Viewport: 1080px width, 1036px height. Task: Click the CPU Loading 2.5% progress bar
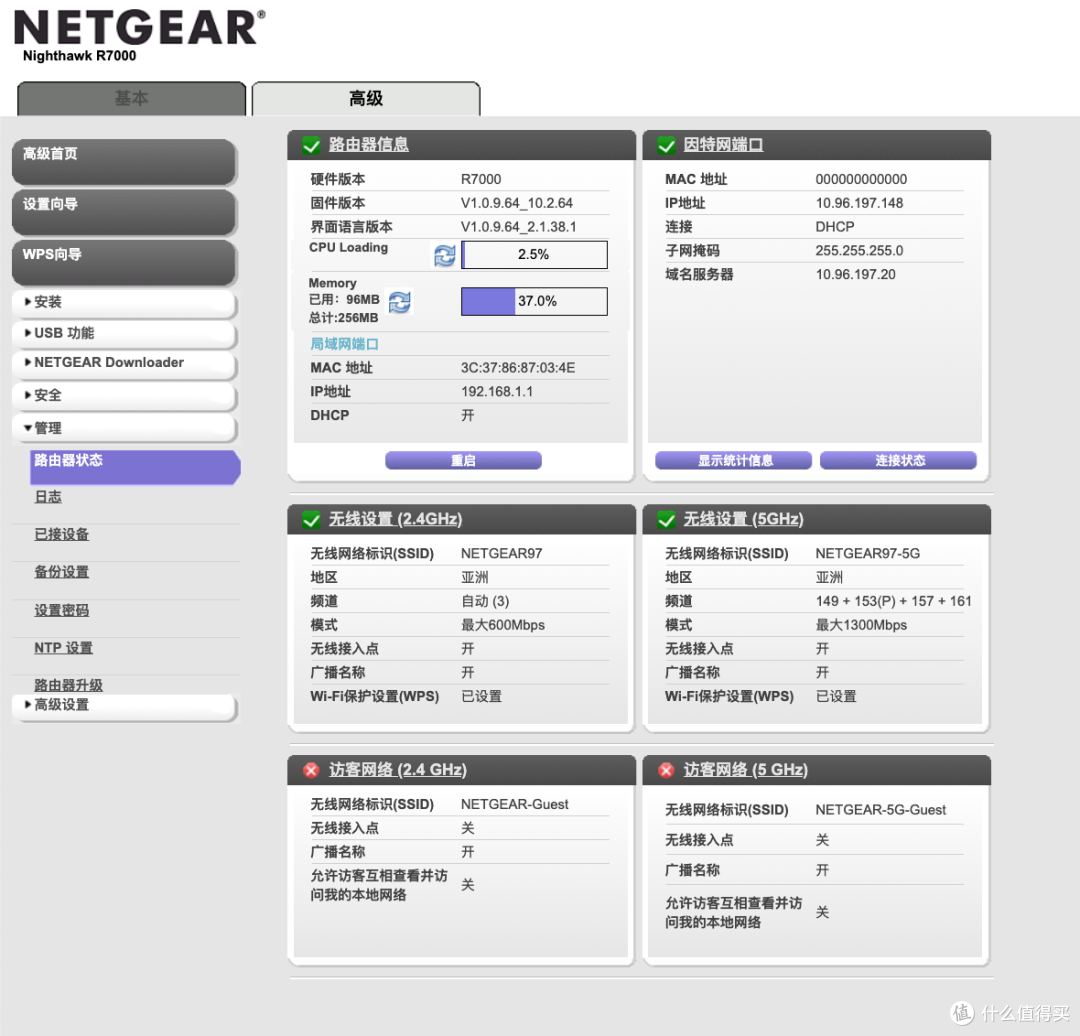[534, 255]
